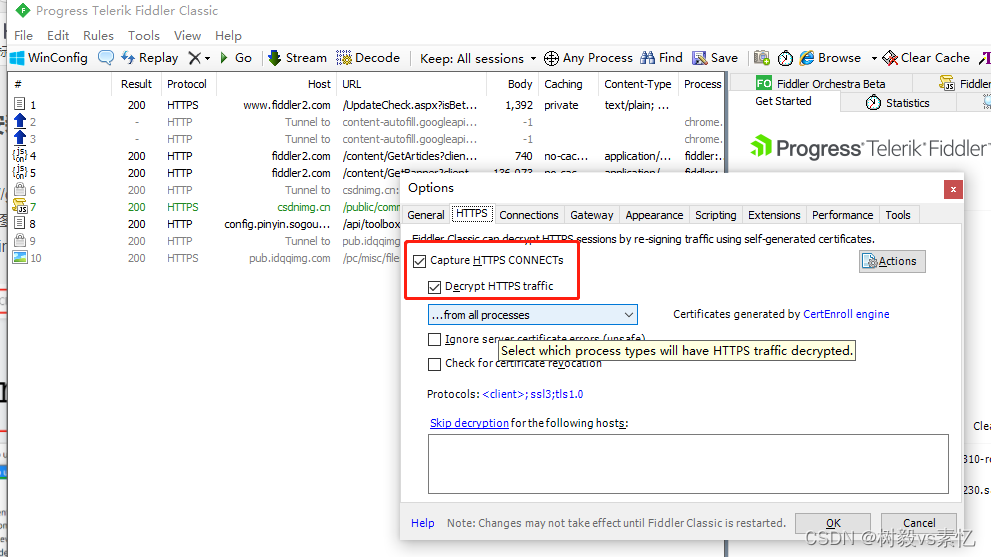Cancel the Options dialog

919,523
